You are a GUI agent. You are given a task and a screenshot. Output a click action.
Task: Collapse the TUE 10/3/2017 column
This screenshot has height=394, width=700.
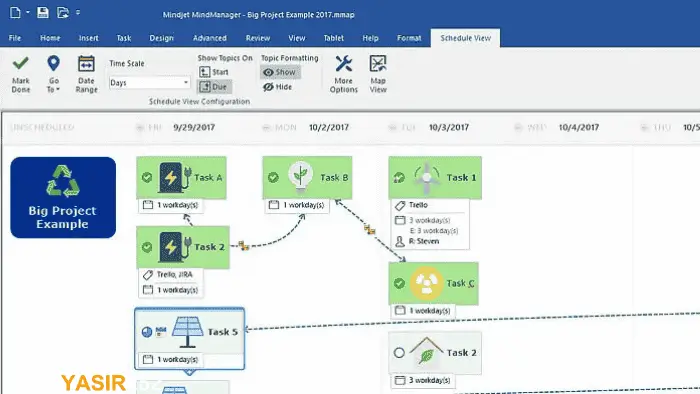click(392, 128)
